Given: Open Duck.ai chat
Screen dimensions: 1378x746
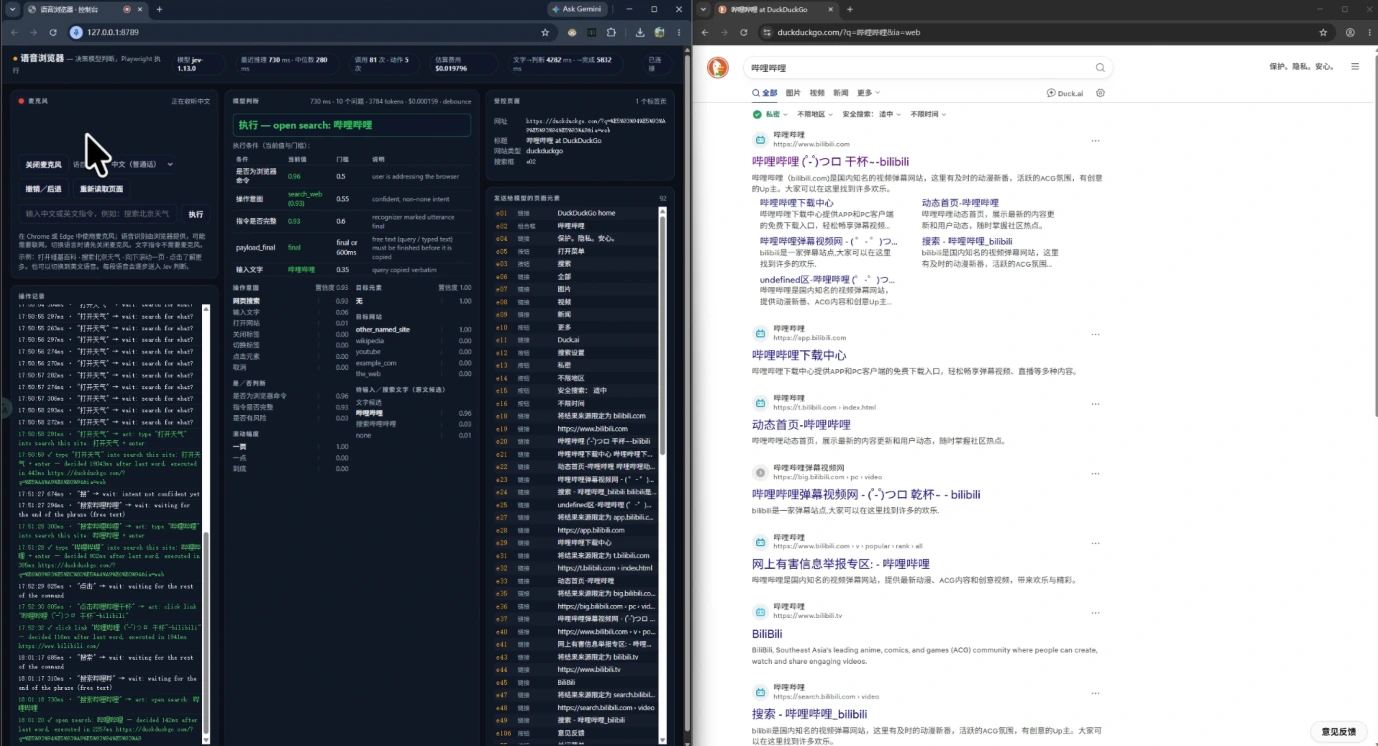Looking at the screenshot, I should 1065,93.
